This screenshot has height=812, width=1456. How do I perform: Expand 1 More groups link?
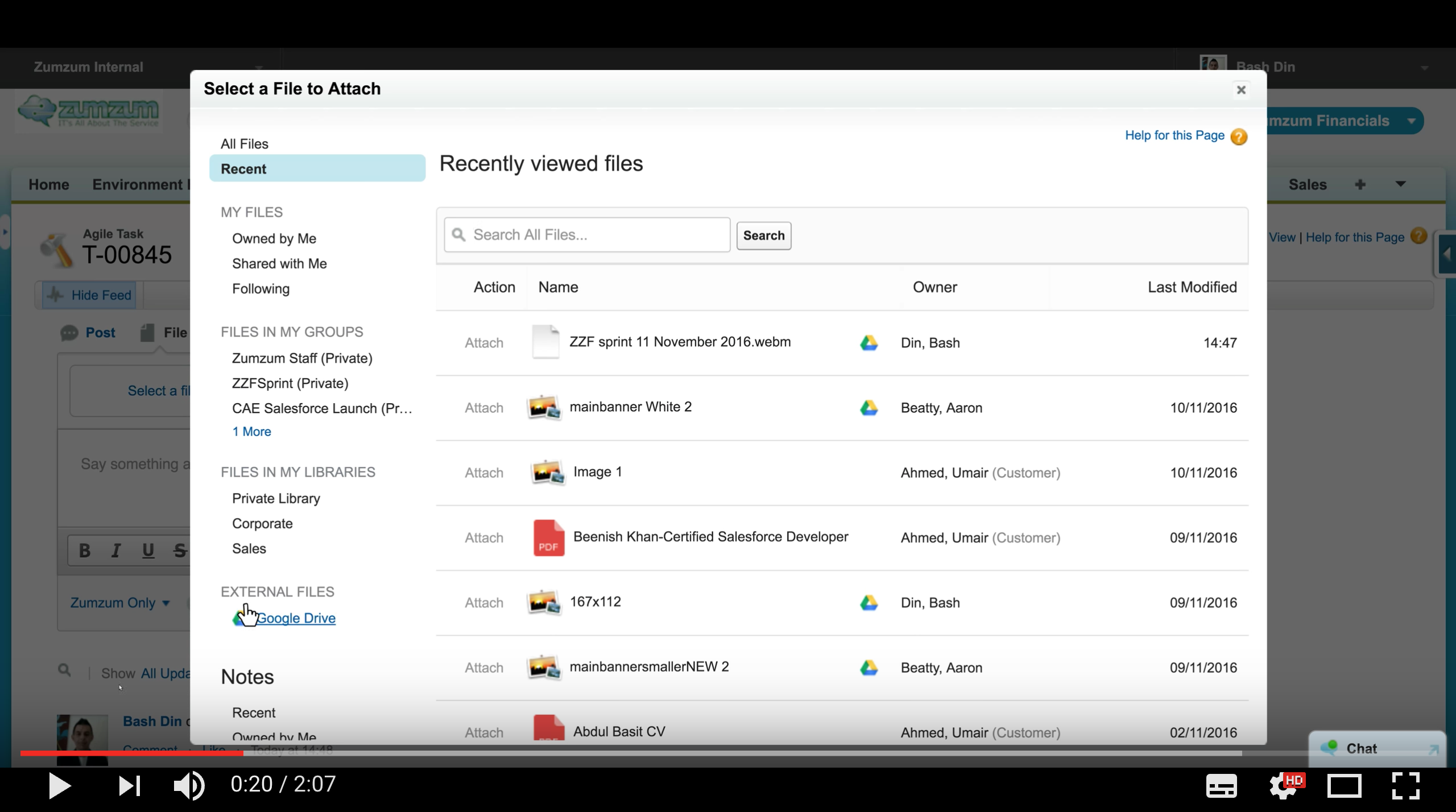[x=251, y=432]
